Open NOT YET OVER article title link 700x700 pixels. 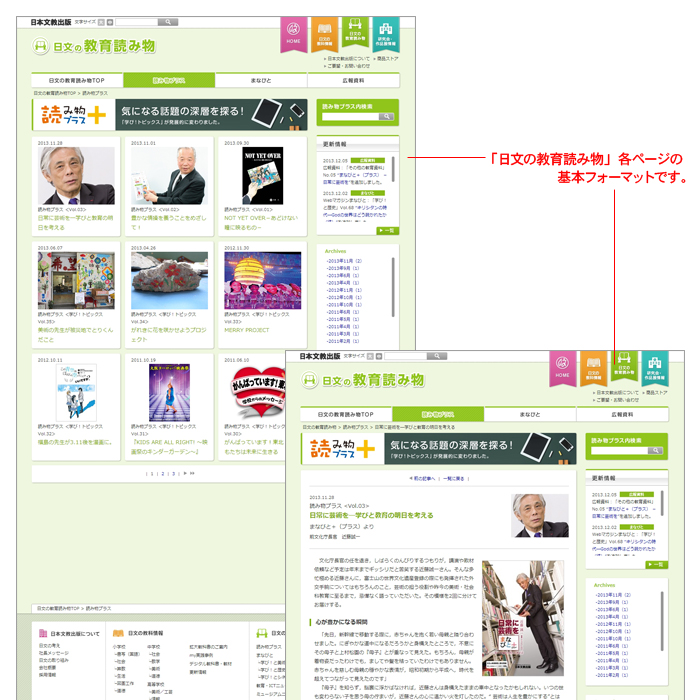(261, 223)
